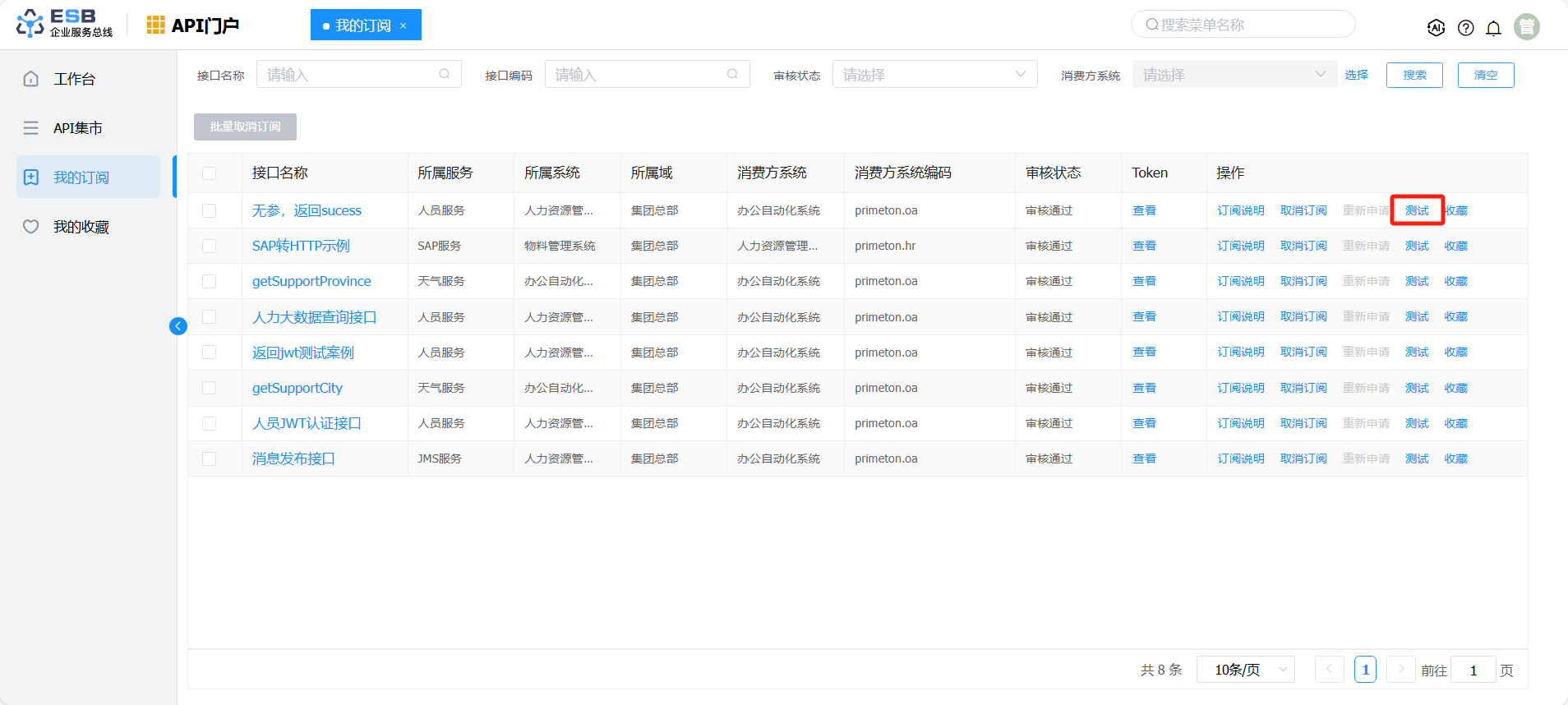This screenshot has height=705, width=1568.
Task: Click the 搜索 button
Action: [x=1414, y=75]
